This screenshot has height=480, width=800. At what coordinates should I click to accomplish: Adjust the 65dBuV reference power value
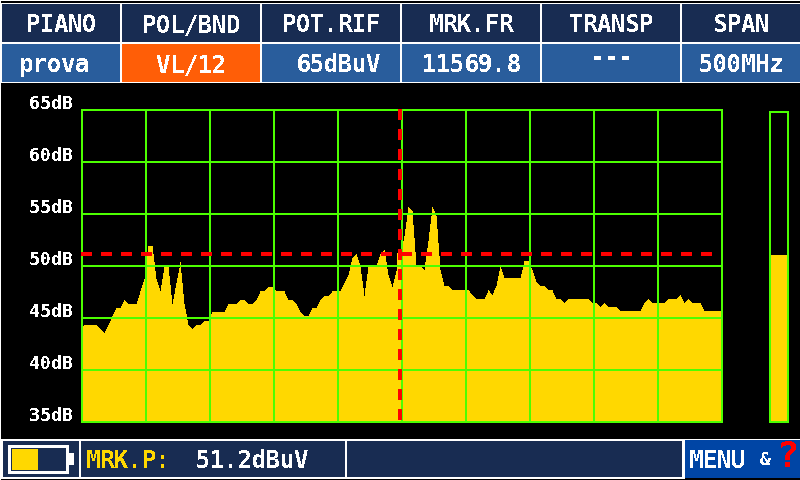(331, 63)
